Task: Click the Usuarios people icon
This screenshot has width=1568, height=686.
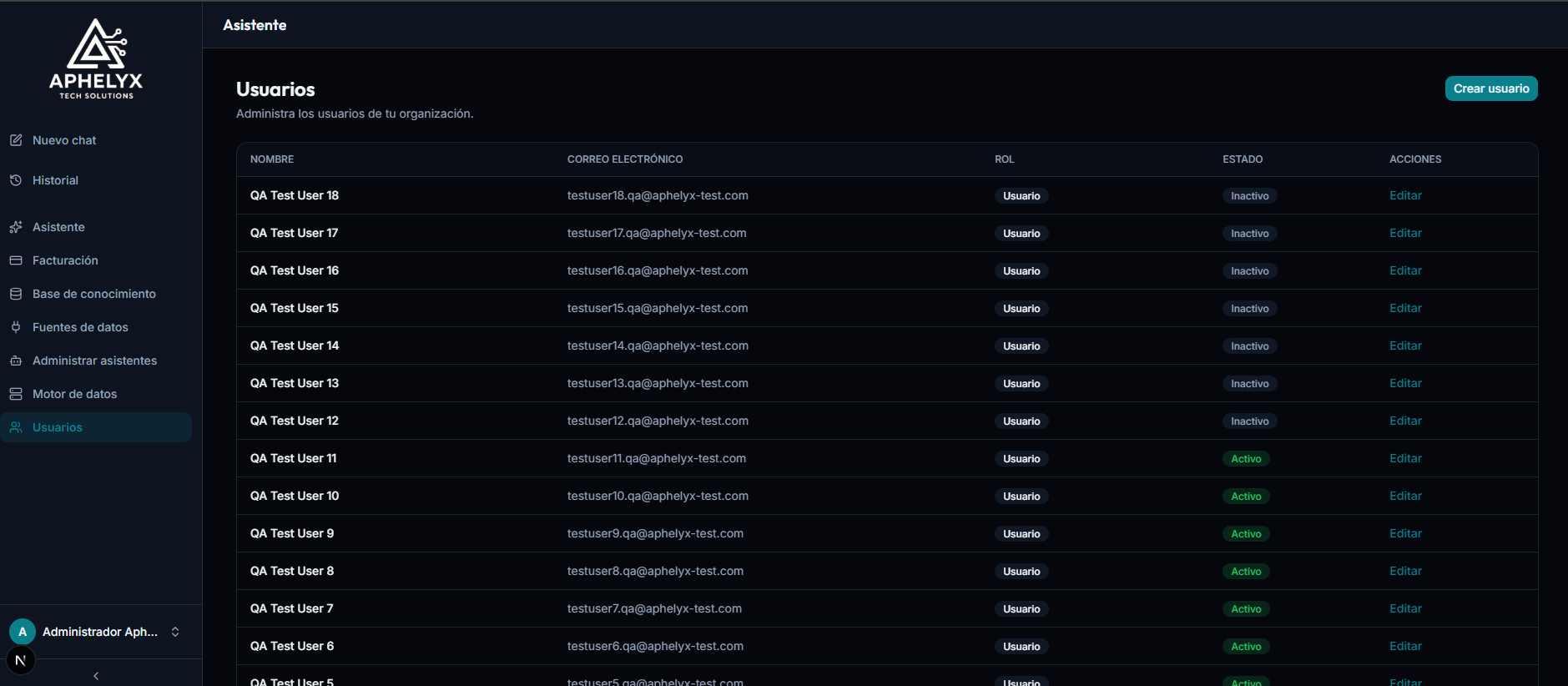Action: [16, 427]
